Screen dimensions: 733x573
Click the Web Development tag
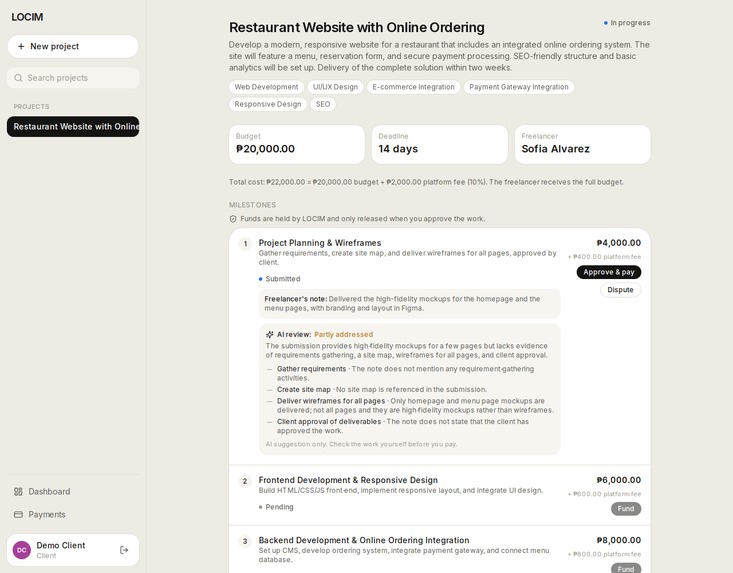click(x=266, y=87)
